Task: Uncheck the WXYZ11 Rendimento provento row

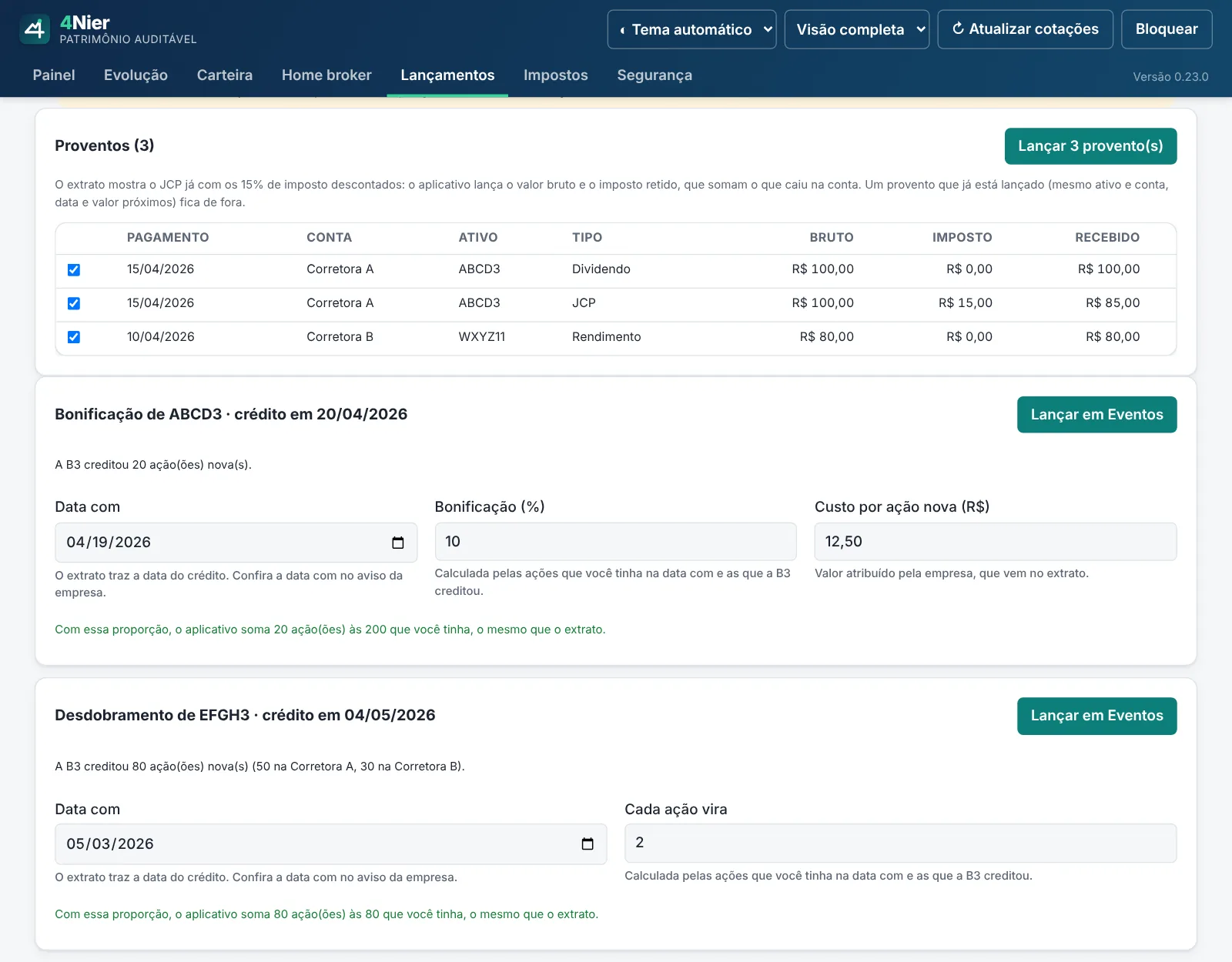Action: [74, 337]
